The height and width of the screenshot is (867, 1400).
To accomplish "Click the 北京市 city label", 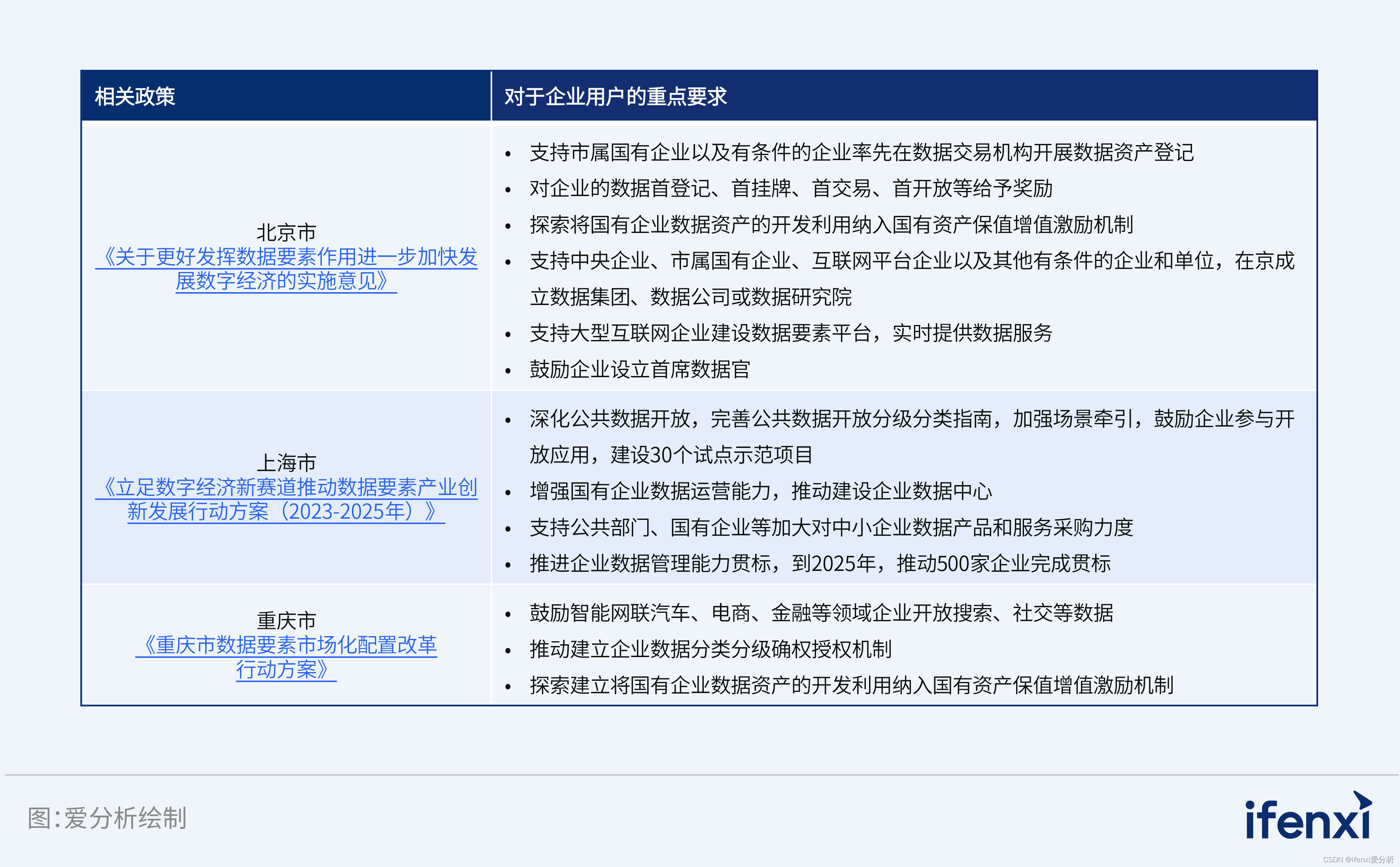I will 286,232.
